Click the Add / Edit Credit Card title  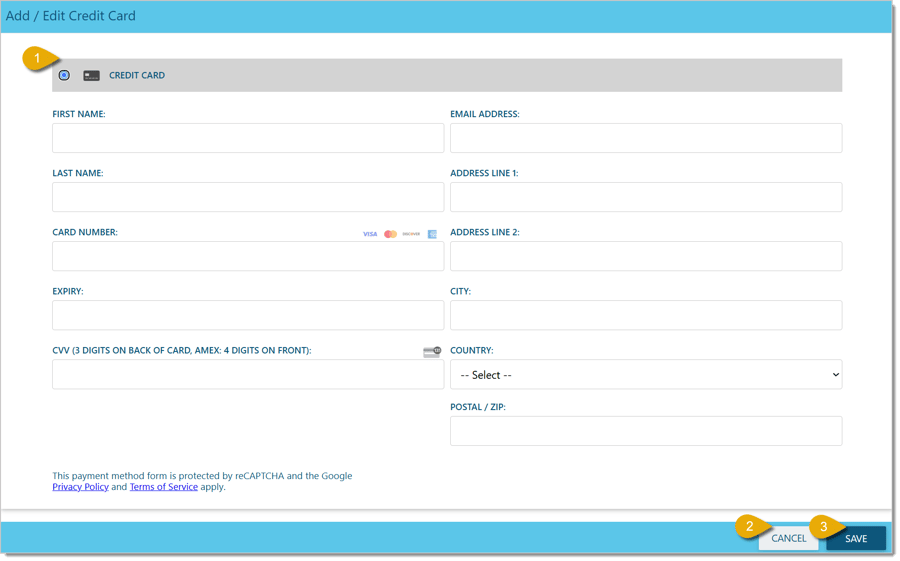click(71, 16)
